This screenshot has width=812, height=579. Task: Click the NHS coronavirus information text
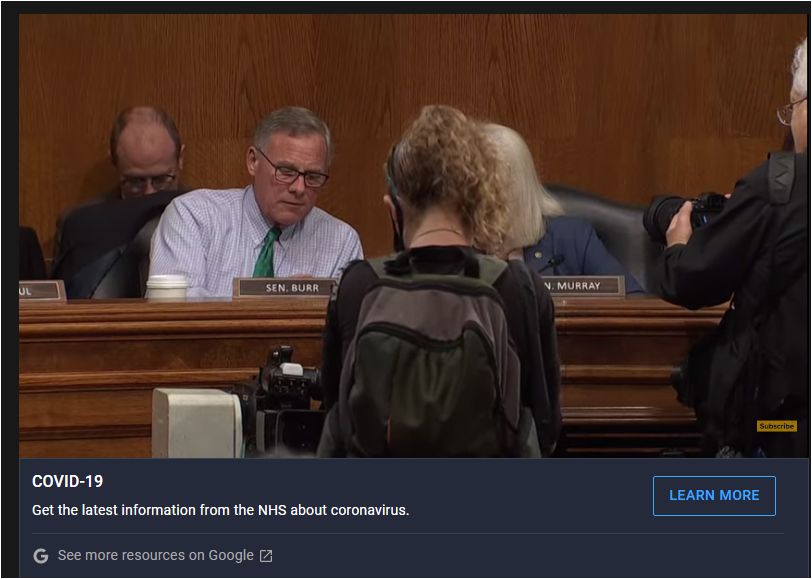coord(221,510)
